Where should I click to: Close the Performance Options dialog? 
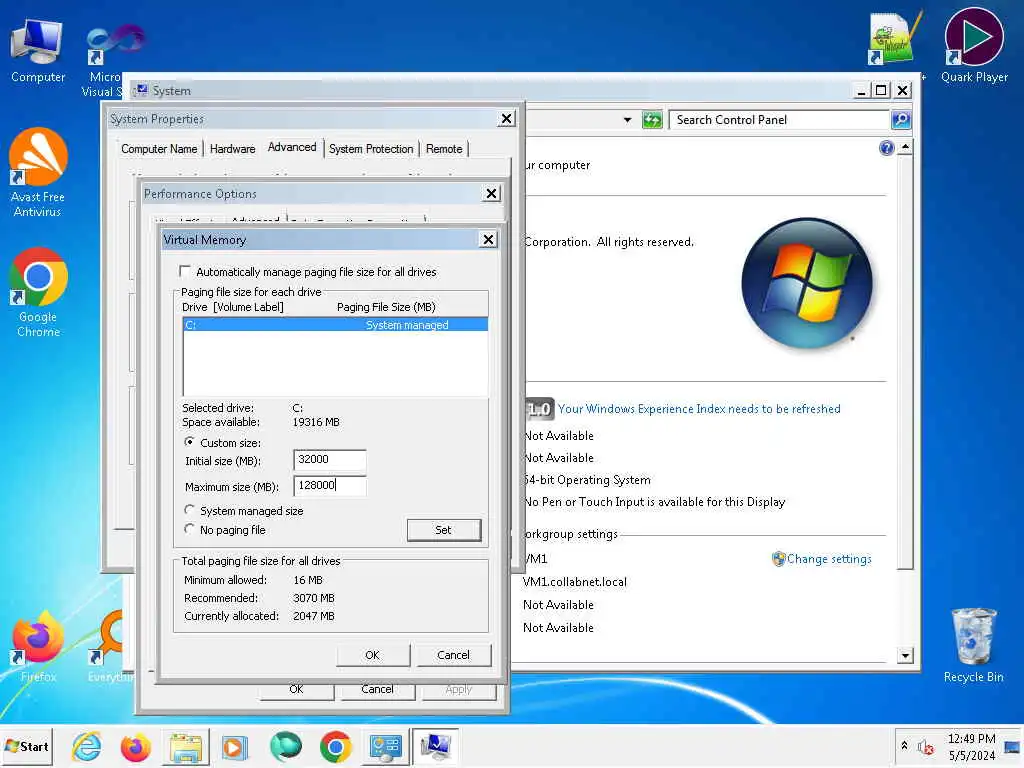[x=491, y=193]
